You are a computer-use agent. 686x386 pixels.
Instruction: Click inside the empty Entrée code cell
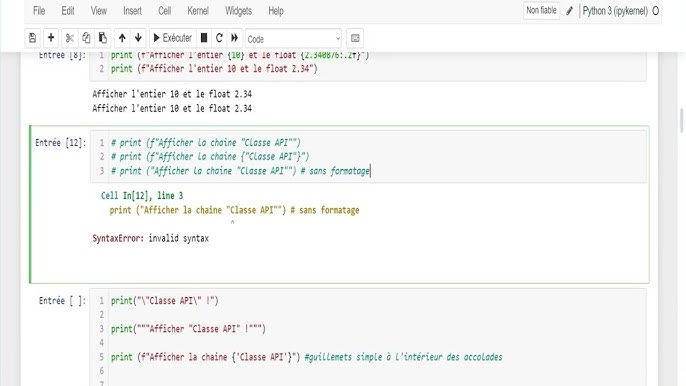[368, 337]
